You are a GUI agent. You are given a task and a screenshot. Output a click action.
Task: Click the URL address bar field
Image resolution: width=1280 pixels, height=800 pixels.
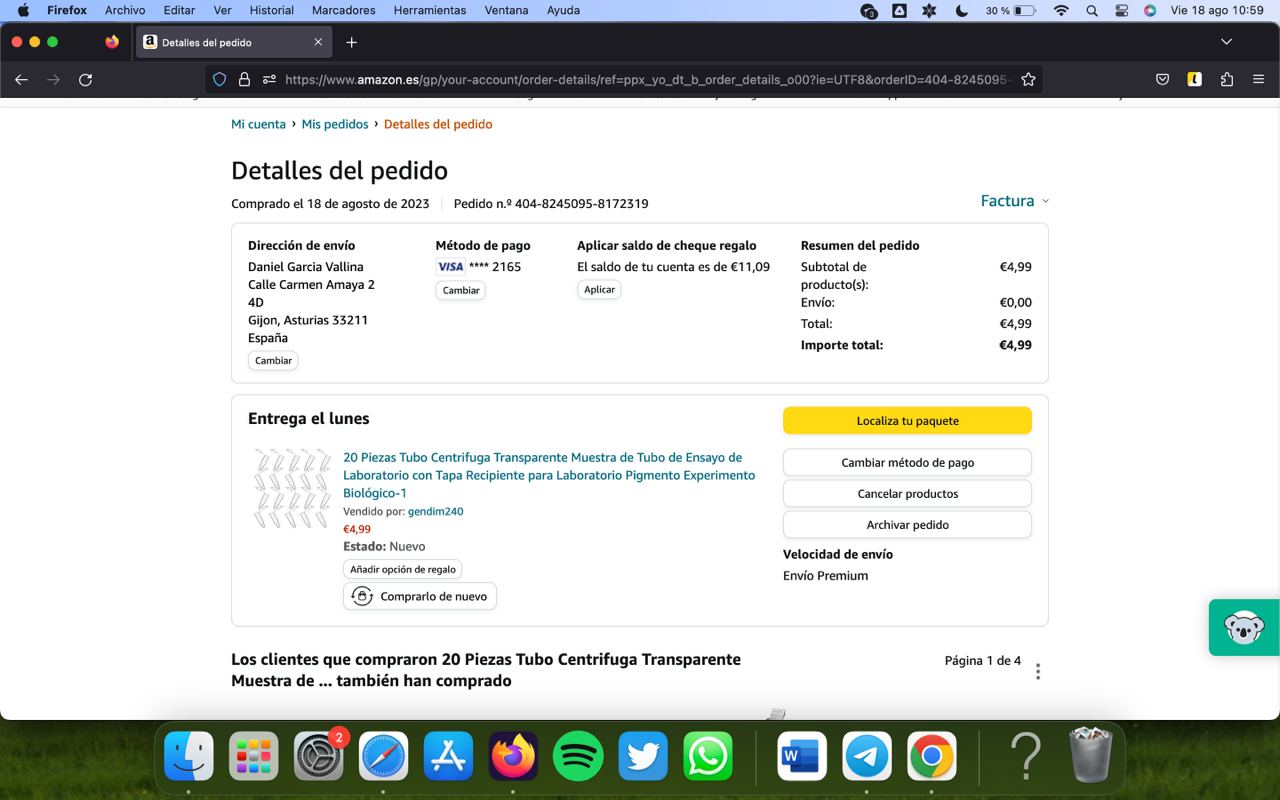coord(640,80)
